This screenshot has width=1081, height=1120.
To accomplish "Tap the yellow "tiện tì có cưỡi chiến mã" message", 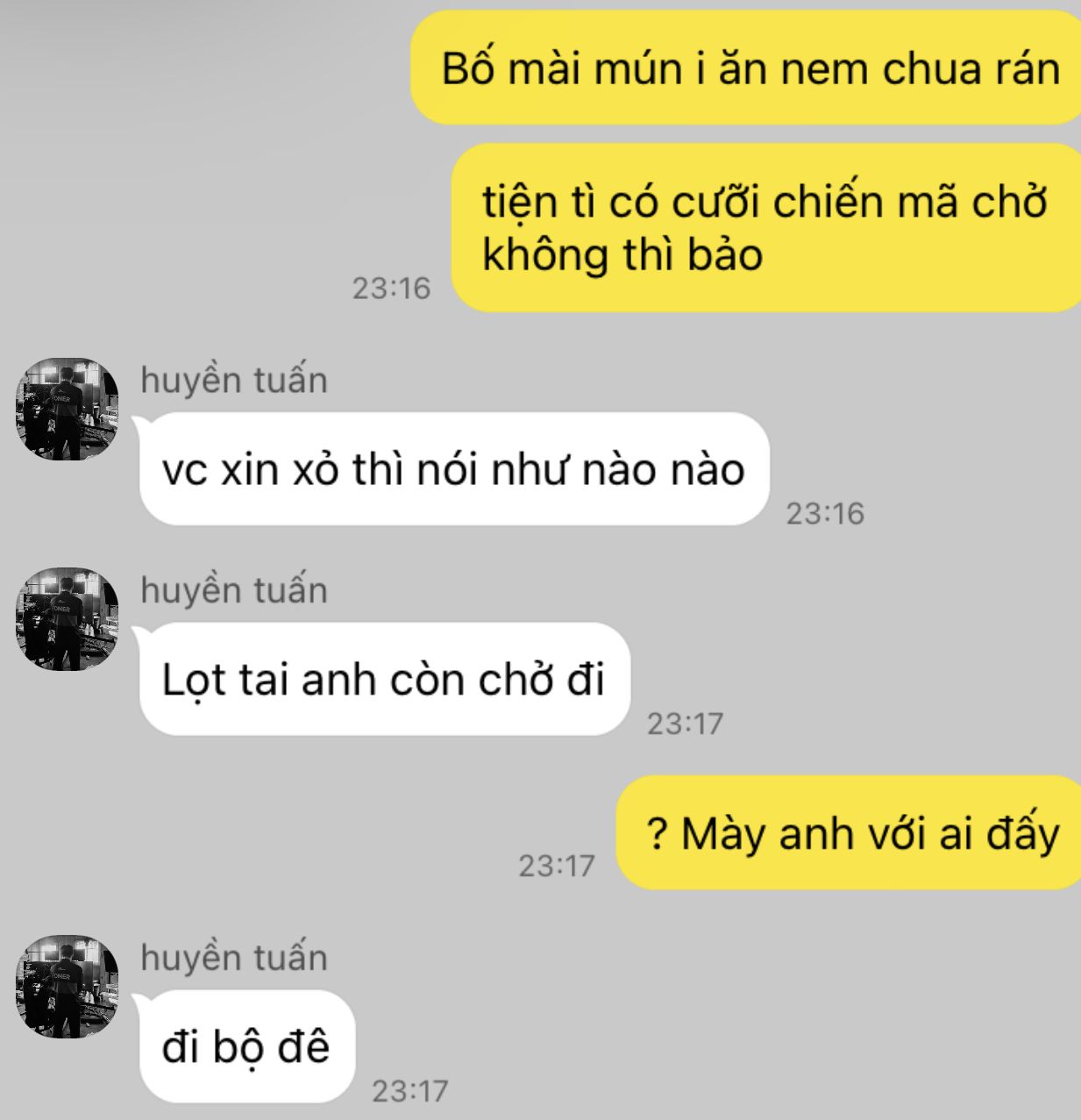I will click(766, 228).
